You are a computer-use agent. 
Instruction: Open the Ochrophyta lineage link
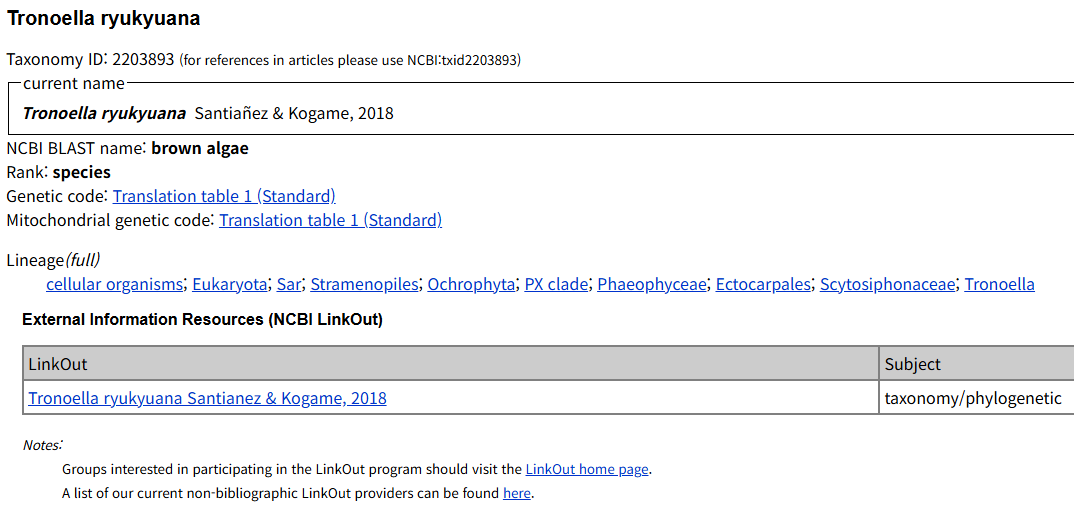pos(471,284)
